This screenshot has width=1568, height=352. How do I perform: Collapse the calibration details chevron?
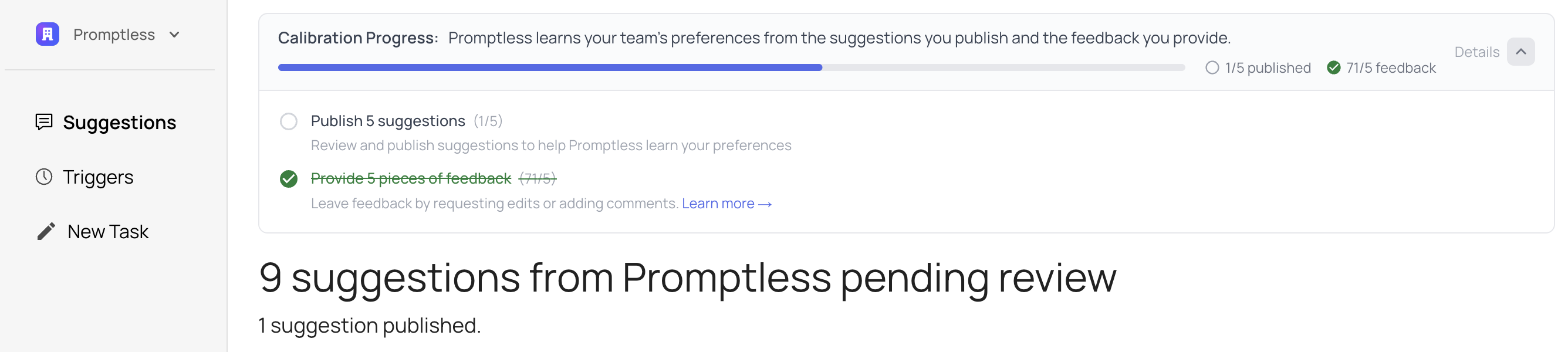pyautogui.click(x=1520, y=52)
